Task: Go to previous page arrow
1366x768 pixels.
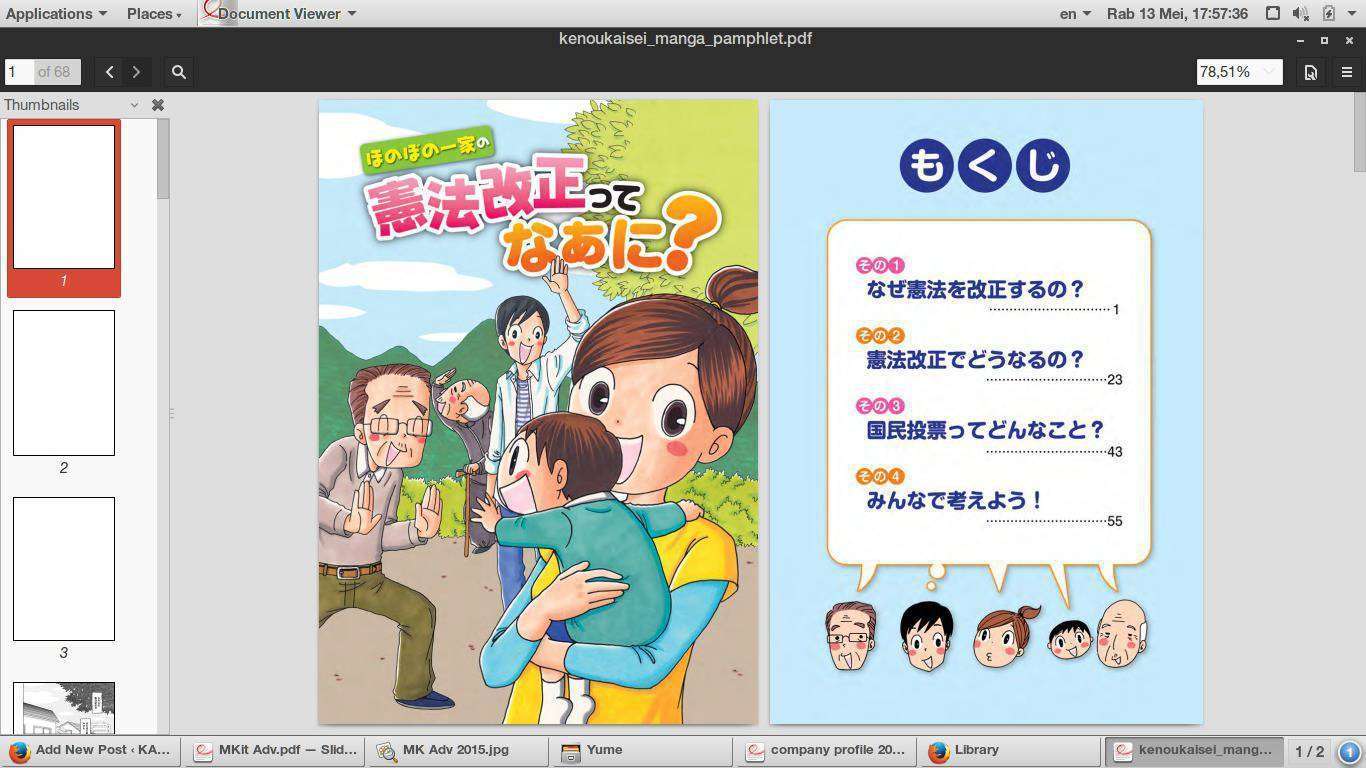Action: pyautogui.click(x=110, y=72)
